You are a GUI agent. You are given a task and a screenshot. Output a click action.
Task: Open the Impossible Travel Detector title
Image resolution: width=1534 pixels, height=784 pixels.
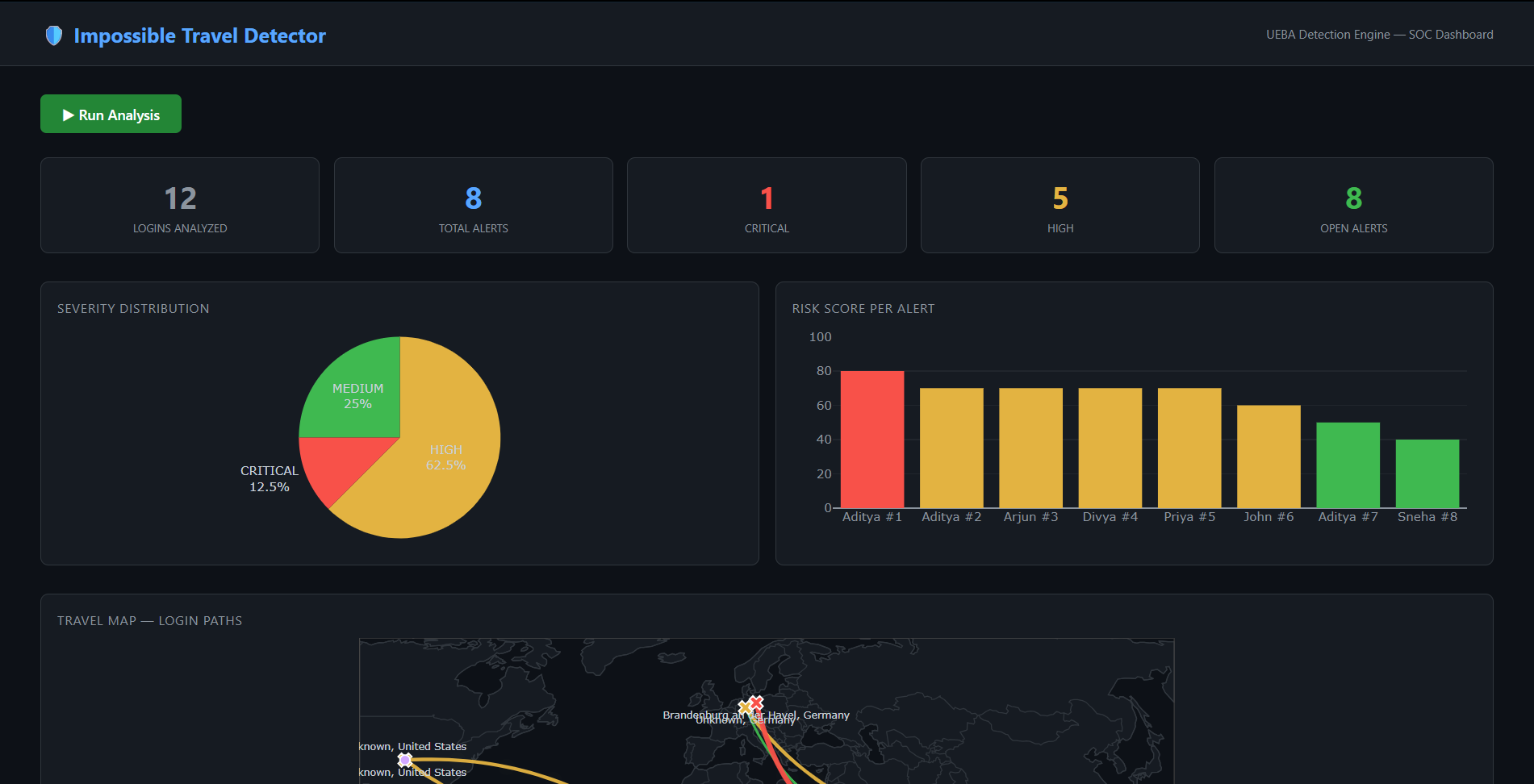(x=199, y=35)
